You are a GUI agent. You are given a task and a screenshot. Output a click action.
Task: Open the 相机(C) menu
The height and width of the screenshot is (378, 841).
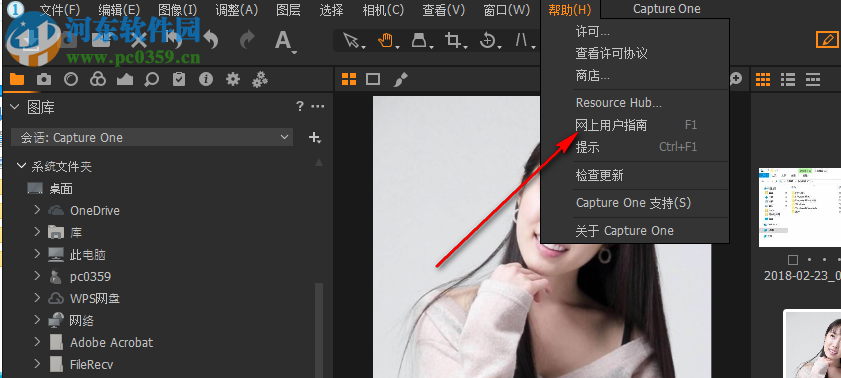383,9
